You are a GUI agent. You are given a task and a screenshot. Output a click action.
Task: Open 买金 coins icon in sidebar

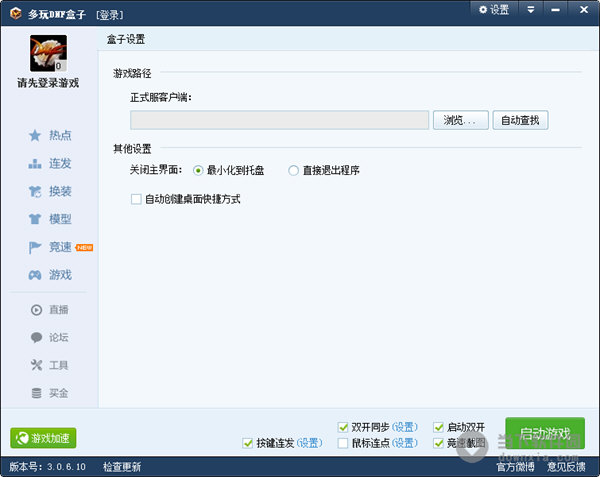click(x=36, y=393)
